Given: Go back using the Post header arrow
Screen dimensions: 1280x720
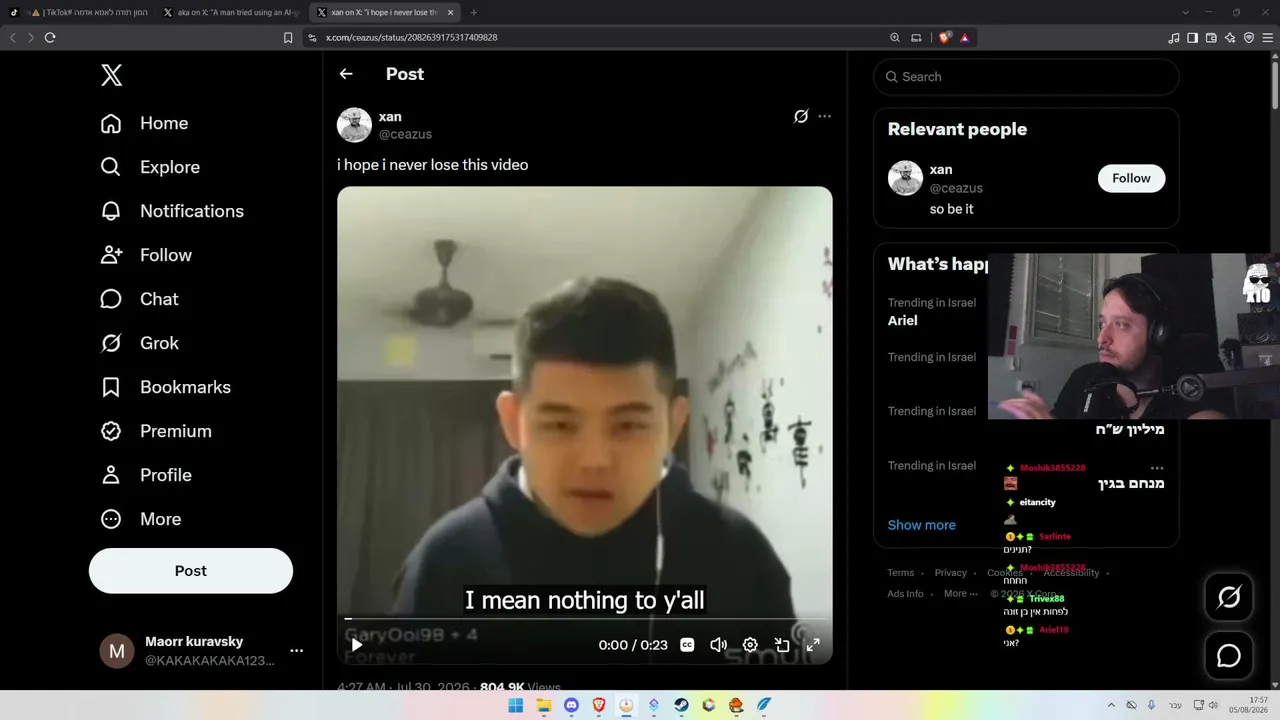Looking at the screenshot, I should tap(346, 74).
